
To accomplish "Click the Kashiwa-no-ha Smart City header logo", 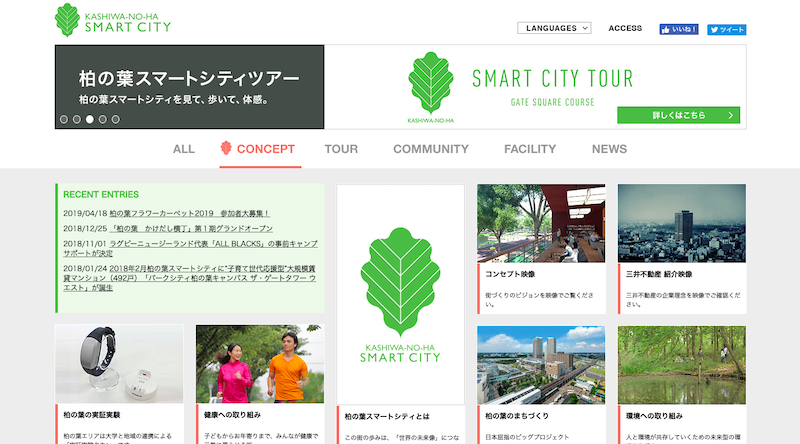I will 113,20.
